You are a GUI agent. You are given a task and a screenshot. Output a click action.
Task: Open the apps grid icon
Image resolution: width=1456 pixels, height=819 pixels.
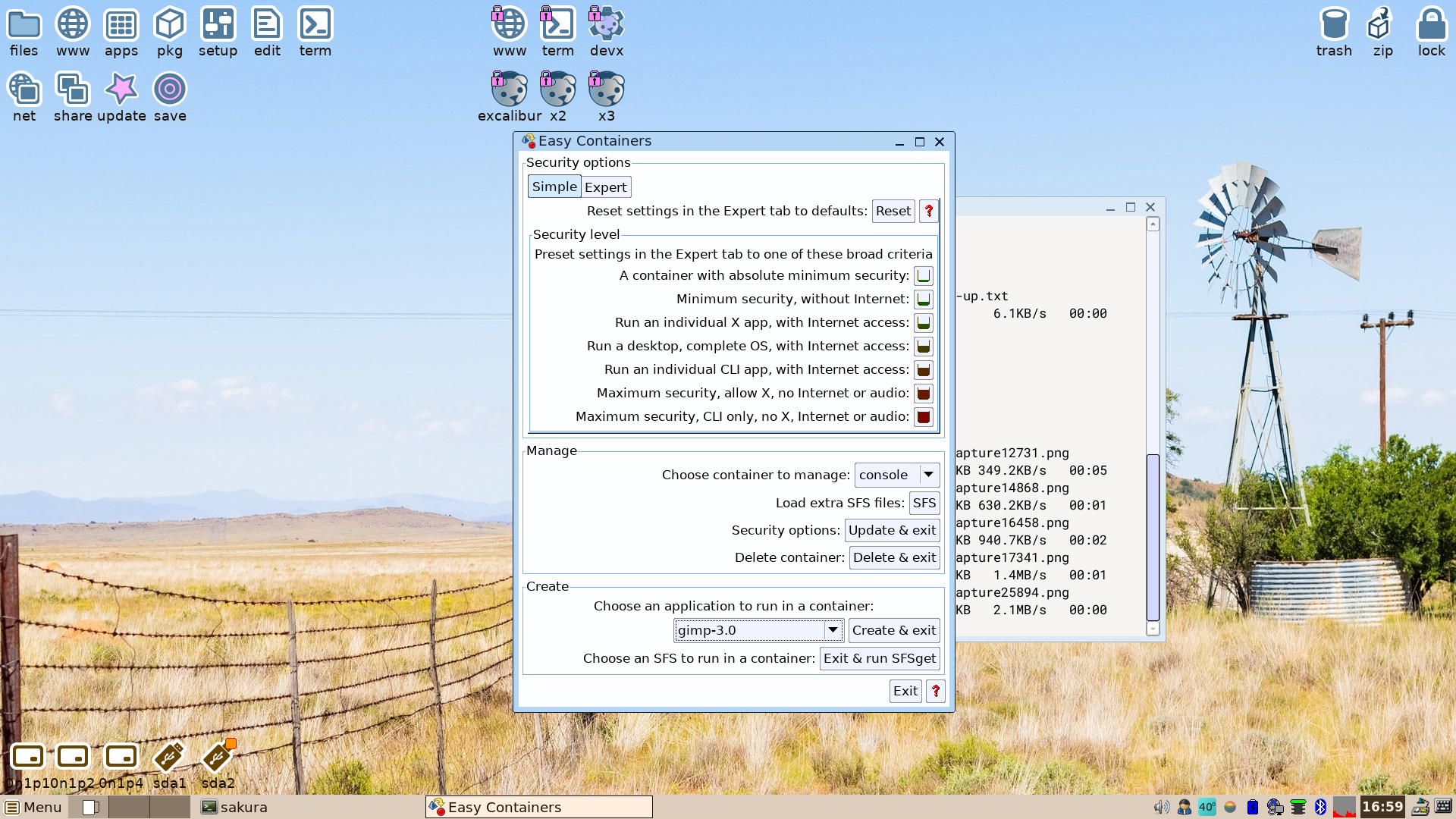pyautogui.click(x=121, y=32)
